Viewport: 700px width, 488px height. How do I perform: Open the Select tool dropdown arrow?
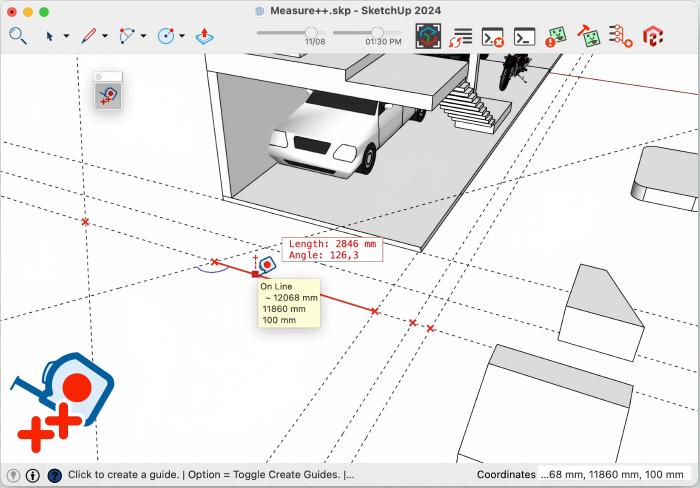coord(66,36)
